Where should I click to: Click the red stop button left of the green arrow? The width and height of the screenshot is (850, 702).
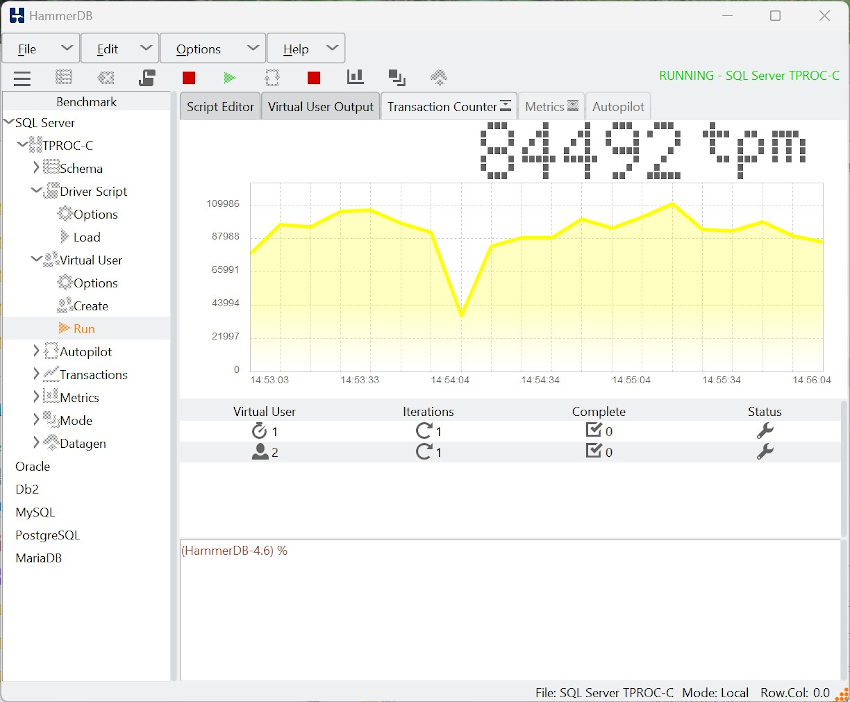click(189, 78)
